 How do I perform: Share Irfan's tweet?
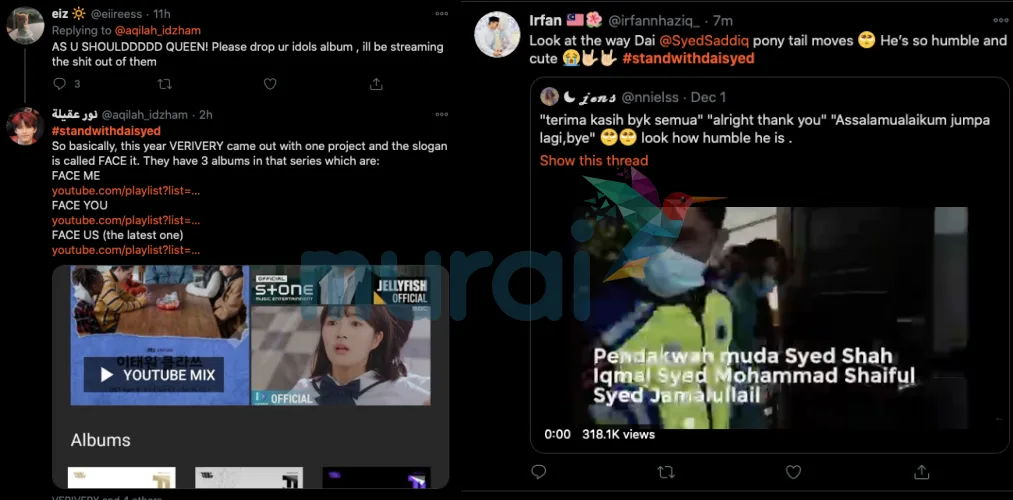921,472
